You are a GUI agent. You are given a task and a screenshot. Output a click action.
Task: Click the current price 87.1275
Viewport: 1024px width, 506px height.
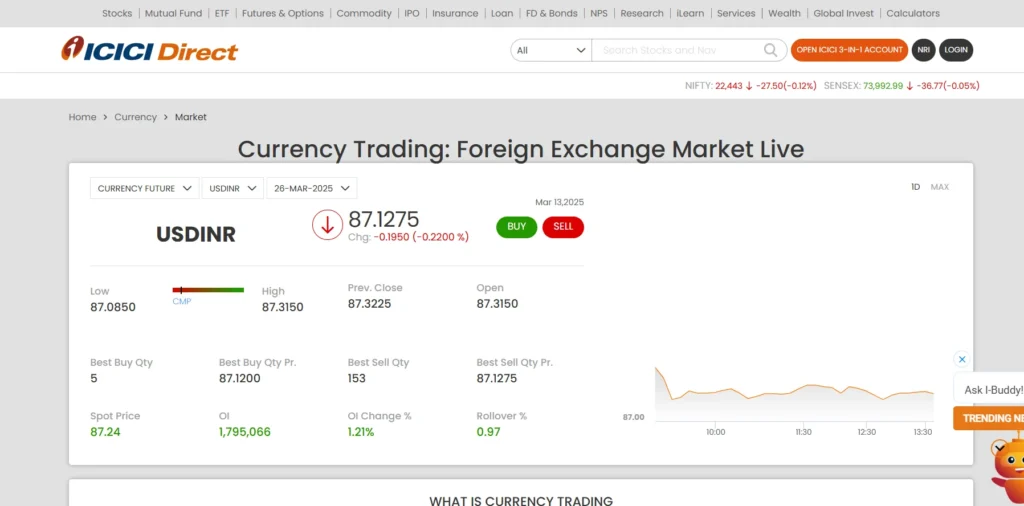click(x=383, y=219)
